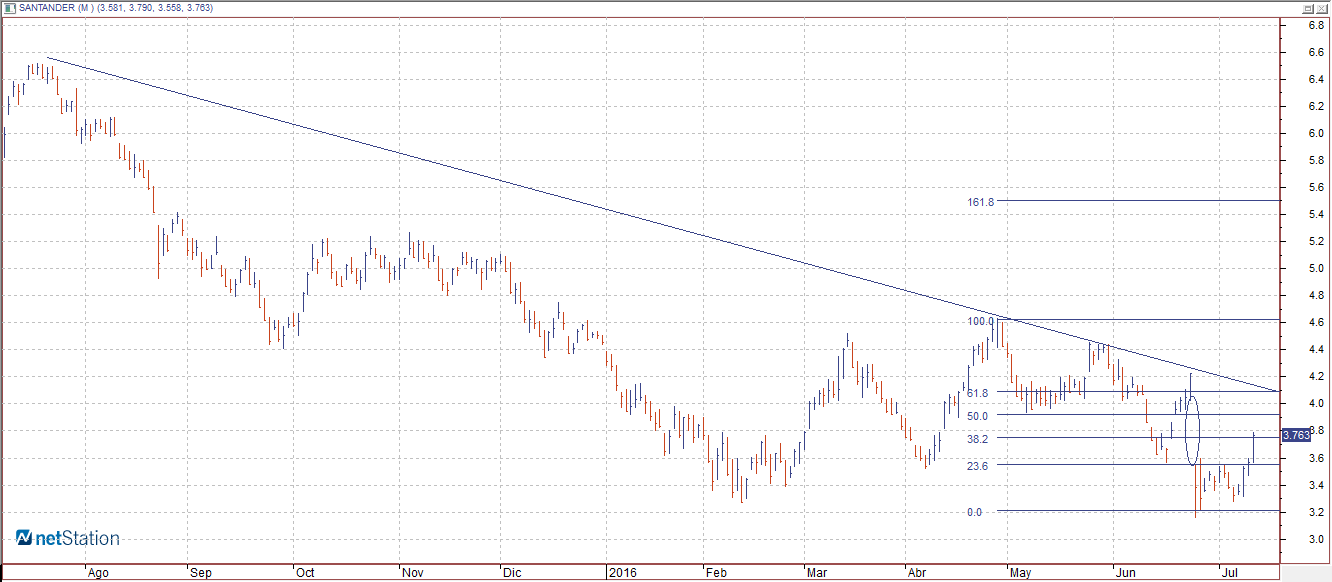Click the Sep label on time axis

click(201, 574)
